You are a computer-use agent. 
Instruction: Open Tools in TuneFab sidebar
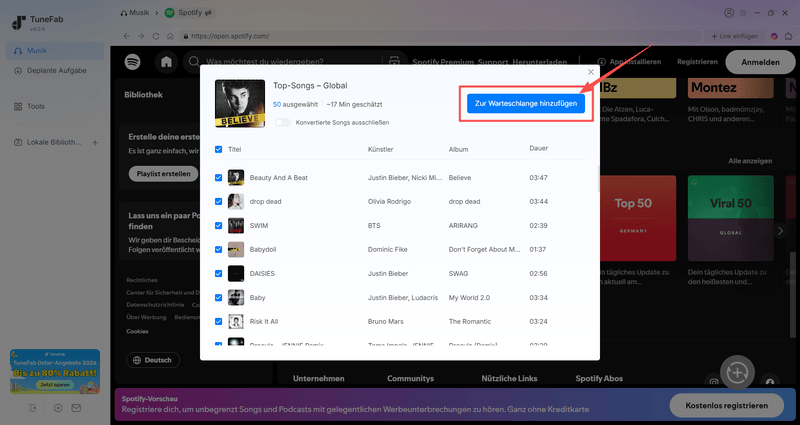coord(55,107)
